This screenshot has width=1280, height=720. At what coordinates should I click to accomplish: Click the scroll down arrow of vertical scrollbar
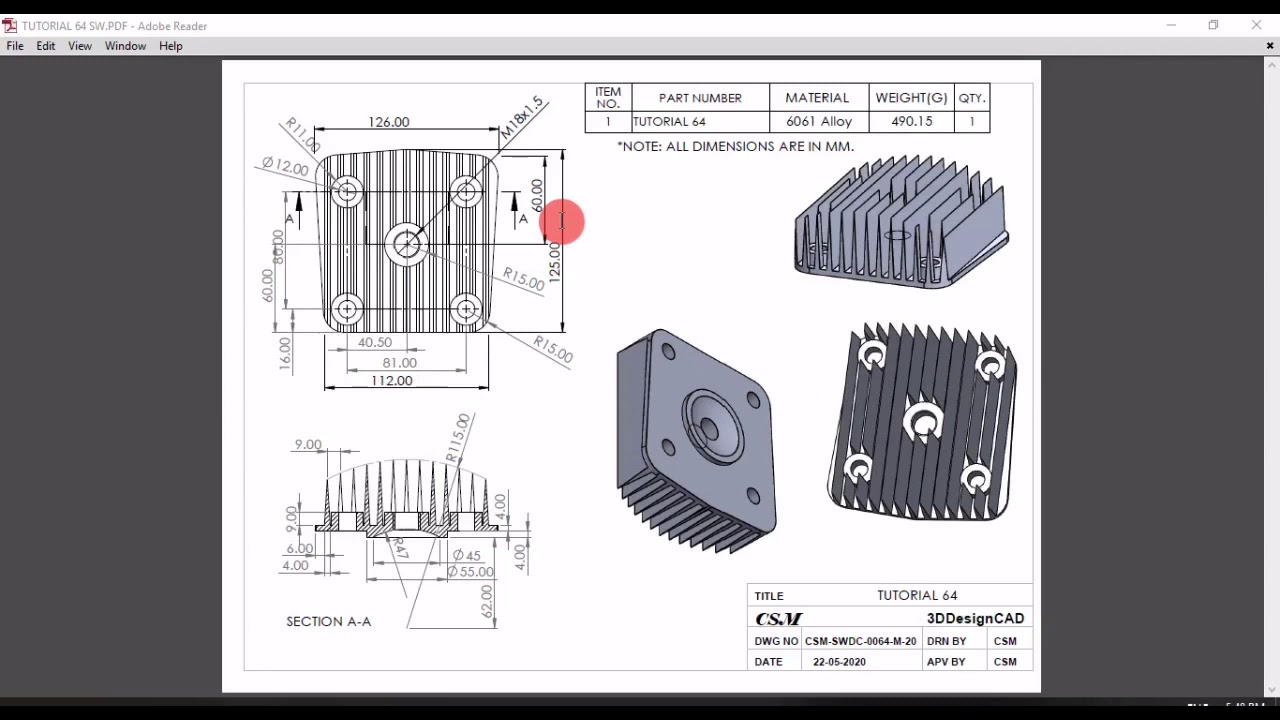tap(1272, 688)
